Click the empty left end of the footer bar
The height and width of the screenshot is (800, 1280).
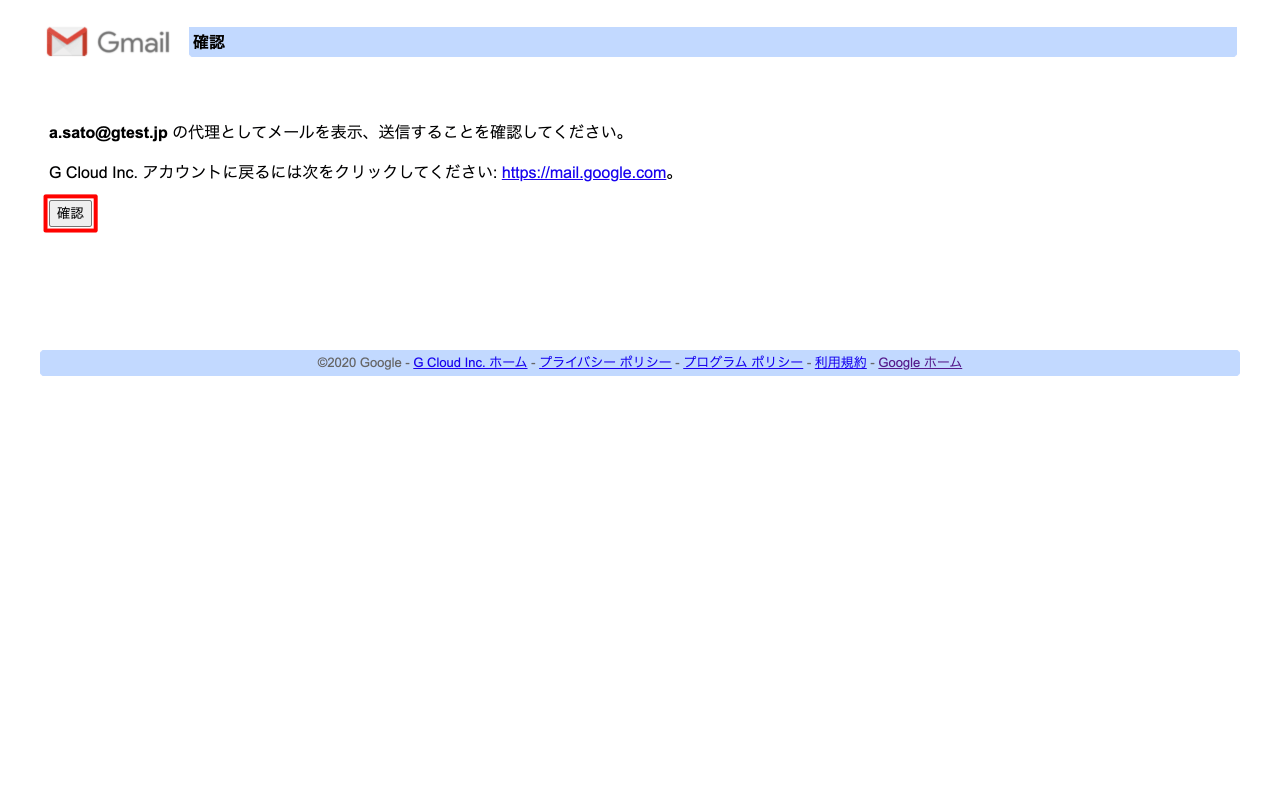tap(150, 363)
